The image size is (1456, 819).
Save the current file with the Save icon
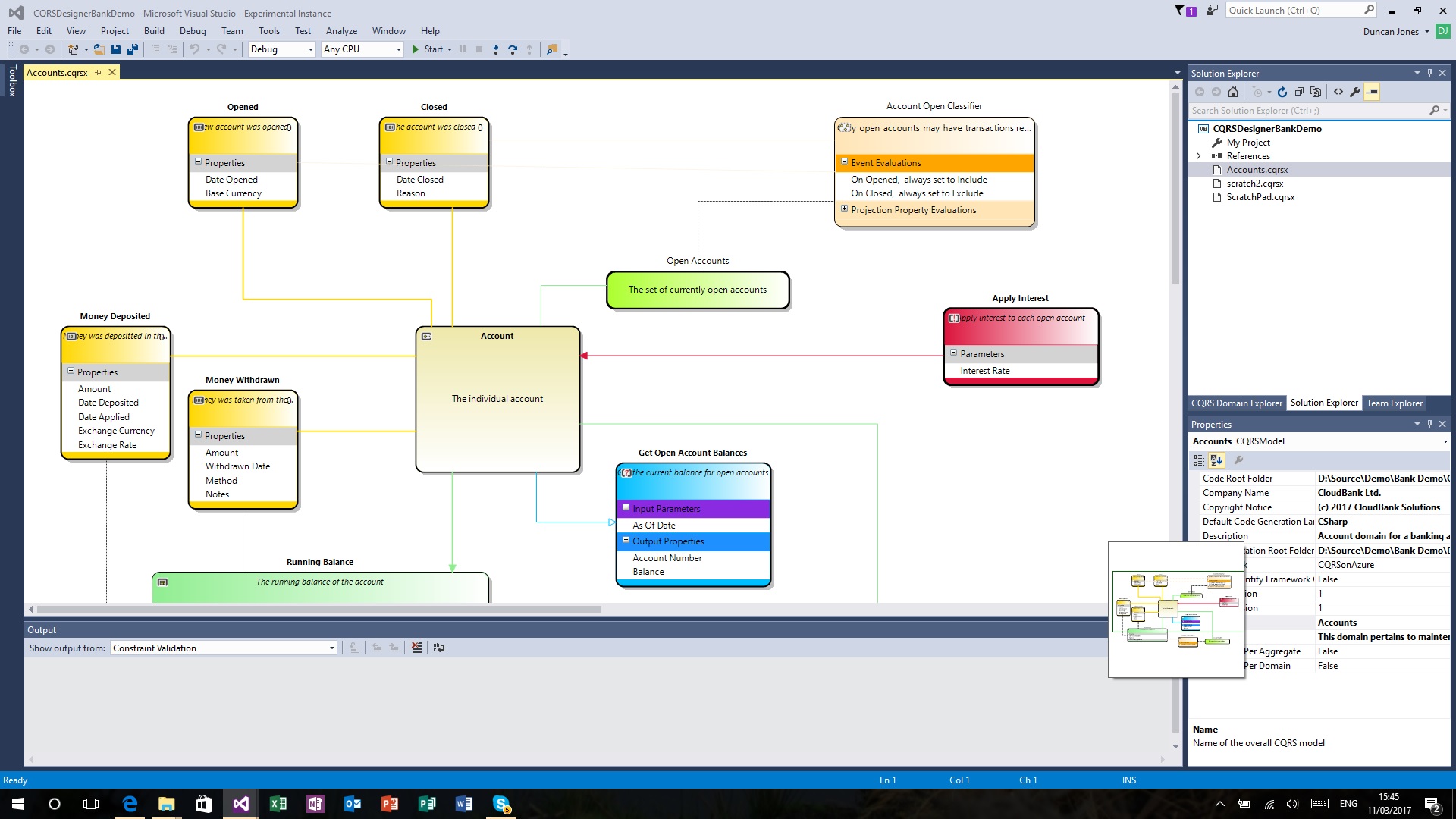116,49
